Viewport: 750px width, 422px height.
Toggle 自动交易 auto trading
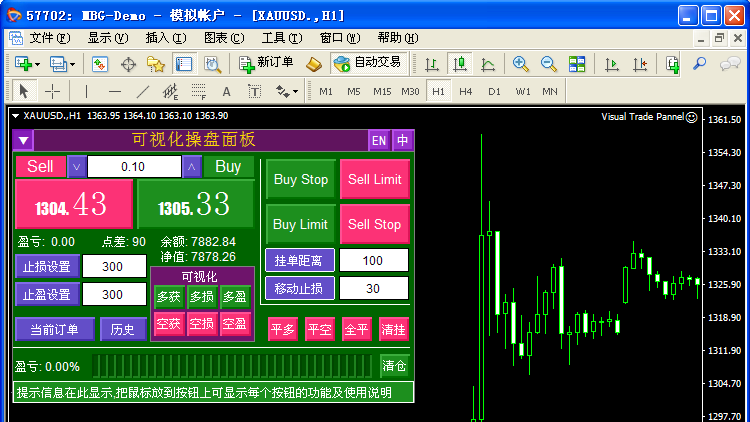tap(368, 63)
